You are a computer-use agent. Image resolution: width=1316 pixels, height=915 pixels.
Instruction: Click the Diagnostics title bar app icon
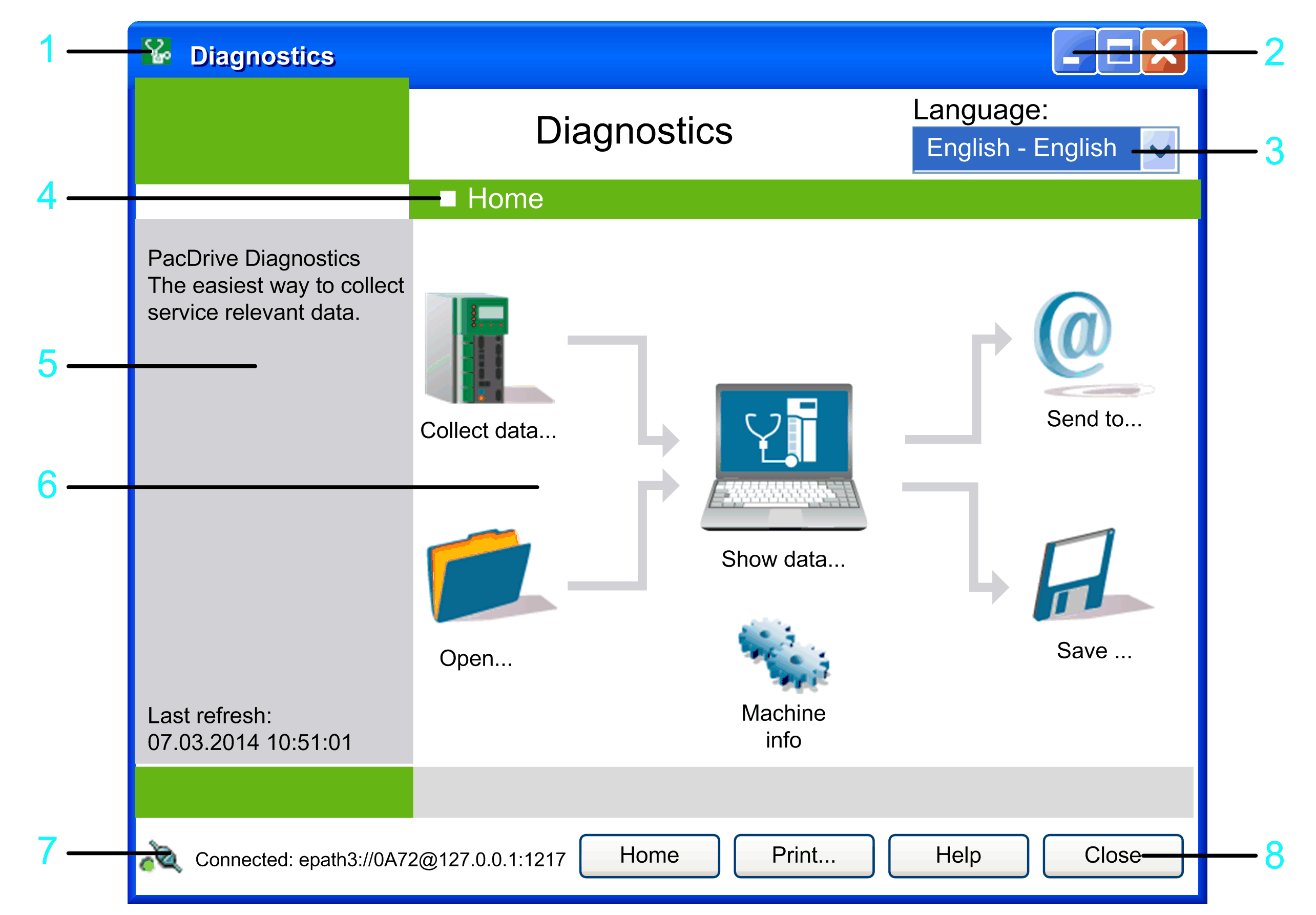(156, 52)
